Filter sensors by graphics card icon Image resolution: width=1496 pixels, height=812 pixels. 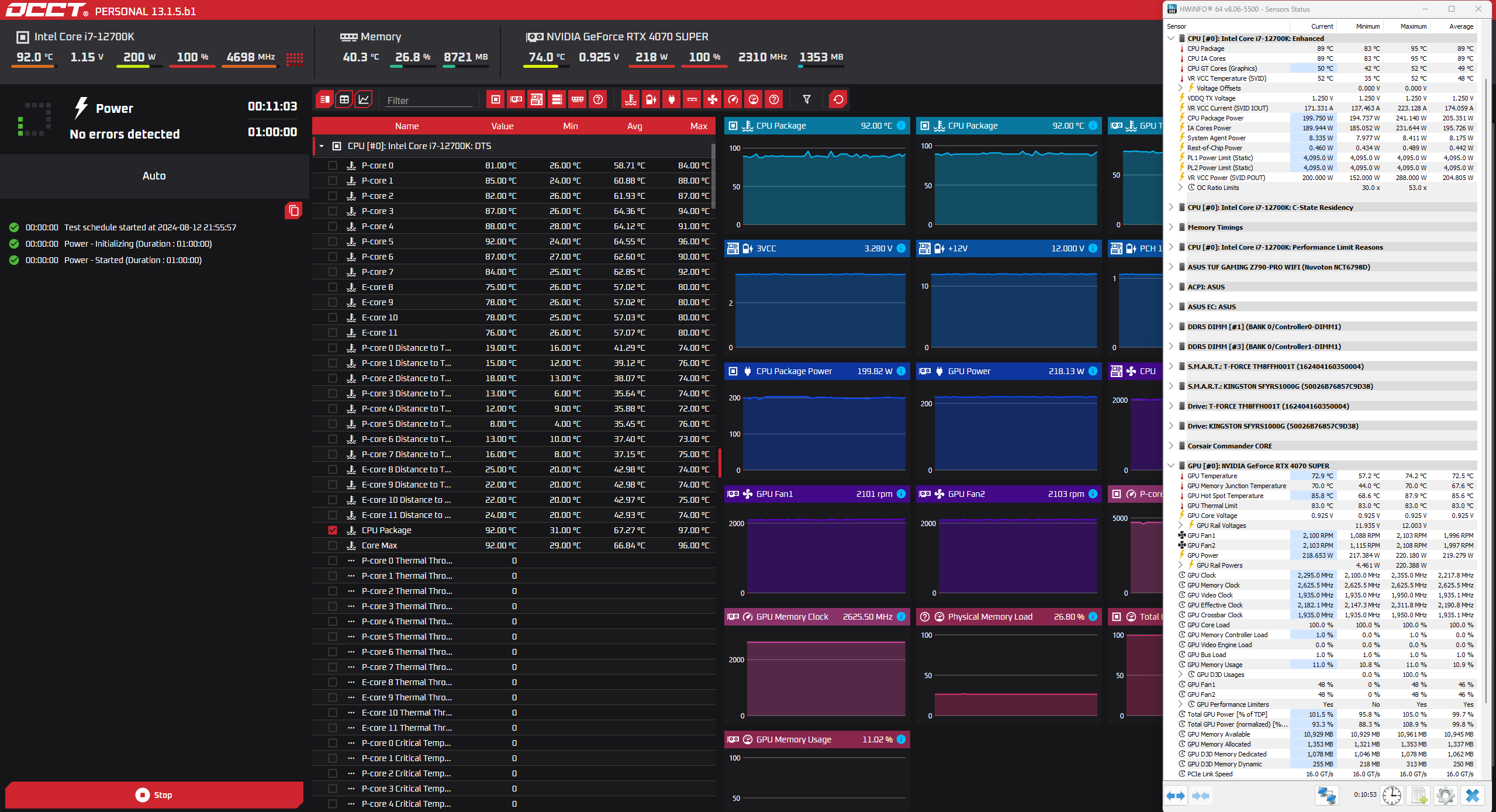[516, 99]
